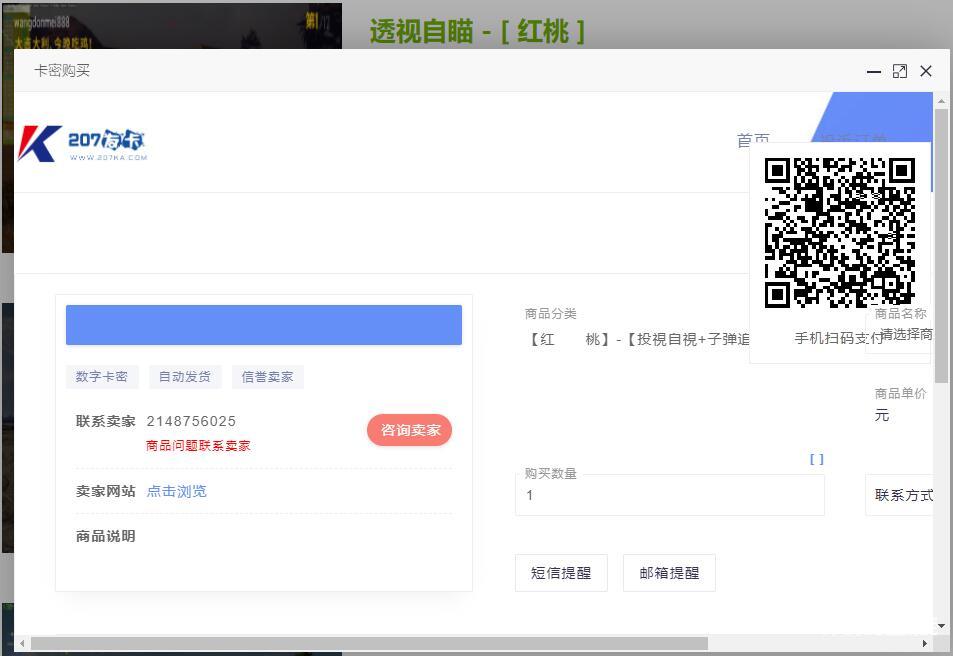Click the 咨询卖家 button
953x656 pixels.
(410, 430)
